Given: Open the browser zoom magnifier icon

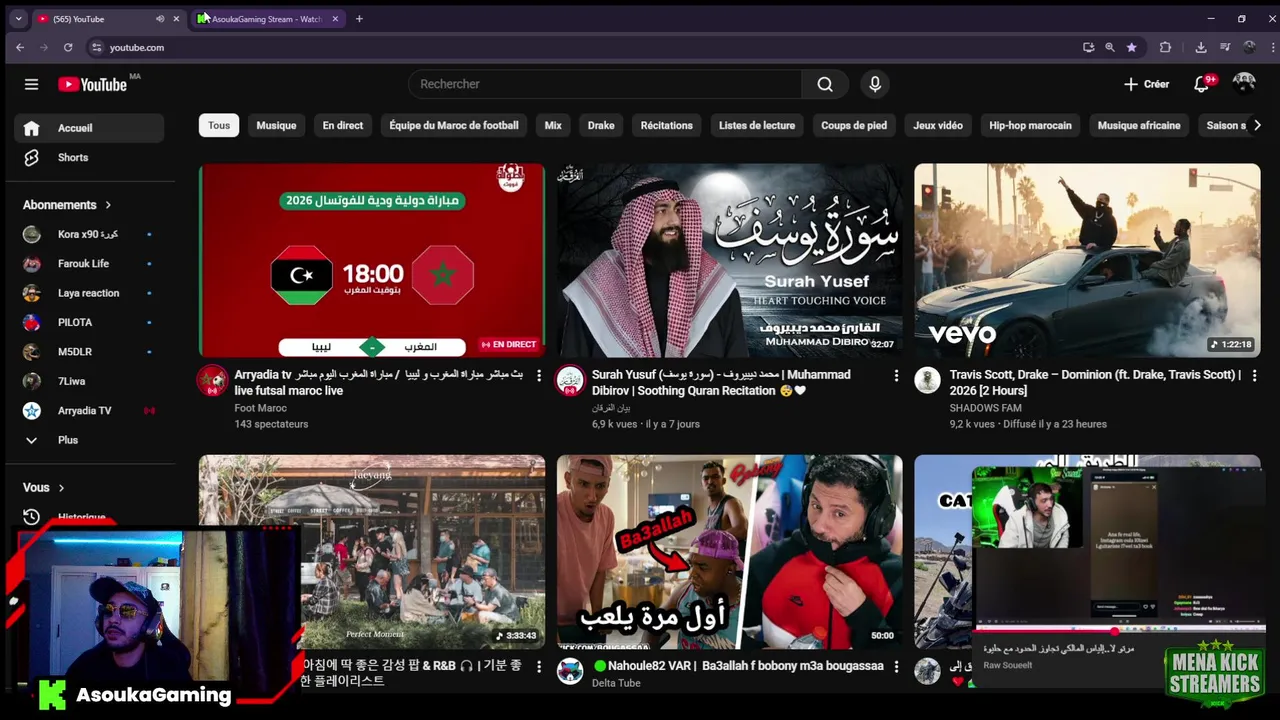Looking at the screenshot, I should (x=1109, y=47).
